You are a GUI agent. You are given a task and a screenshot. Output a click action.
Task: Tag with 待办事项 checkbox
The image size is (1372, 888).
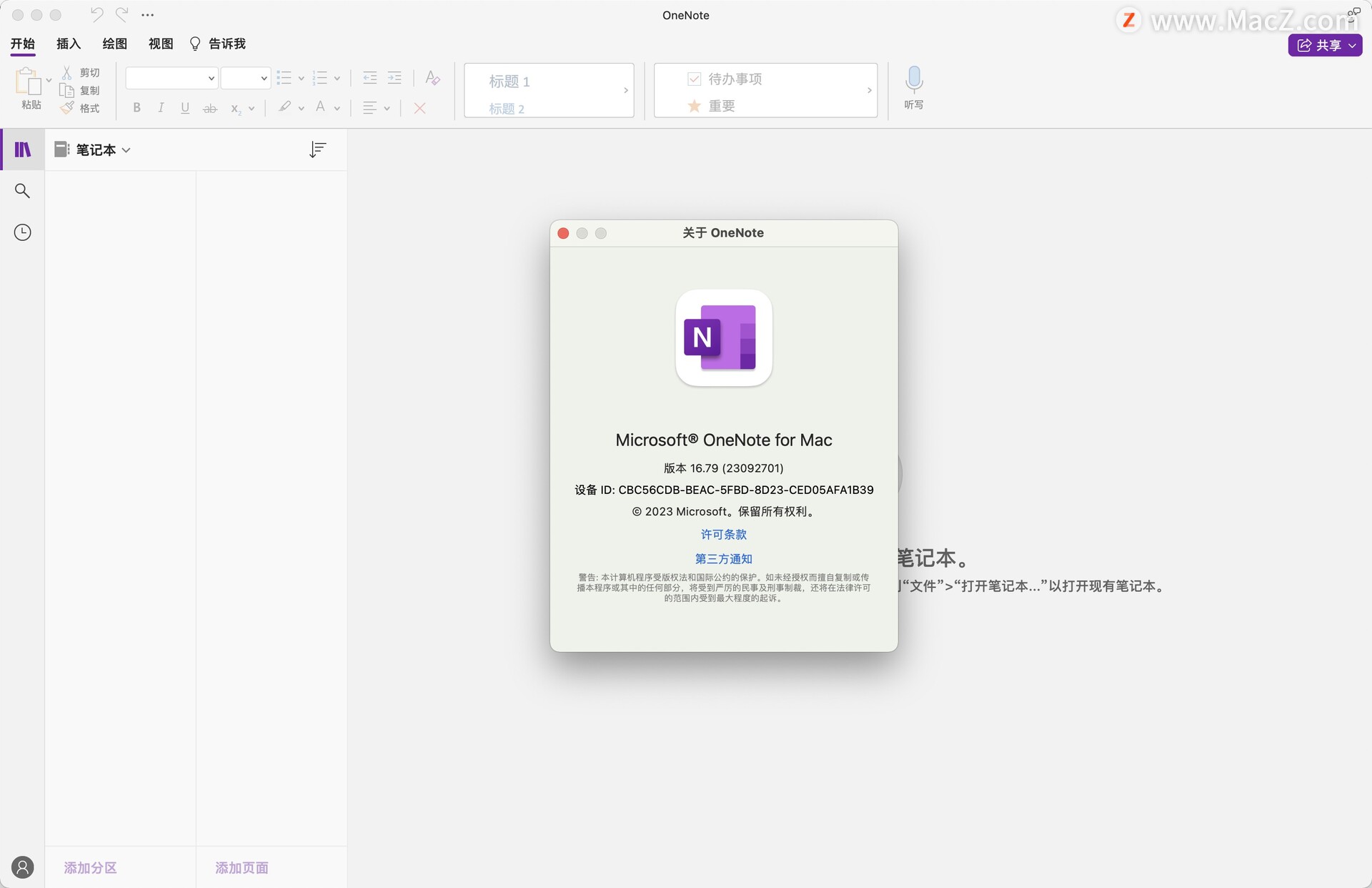tap(725, 79)
